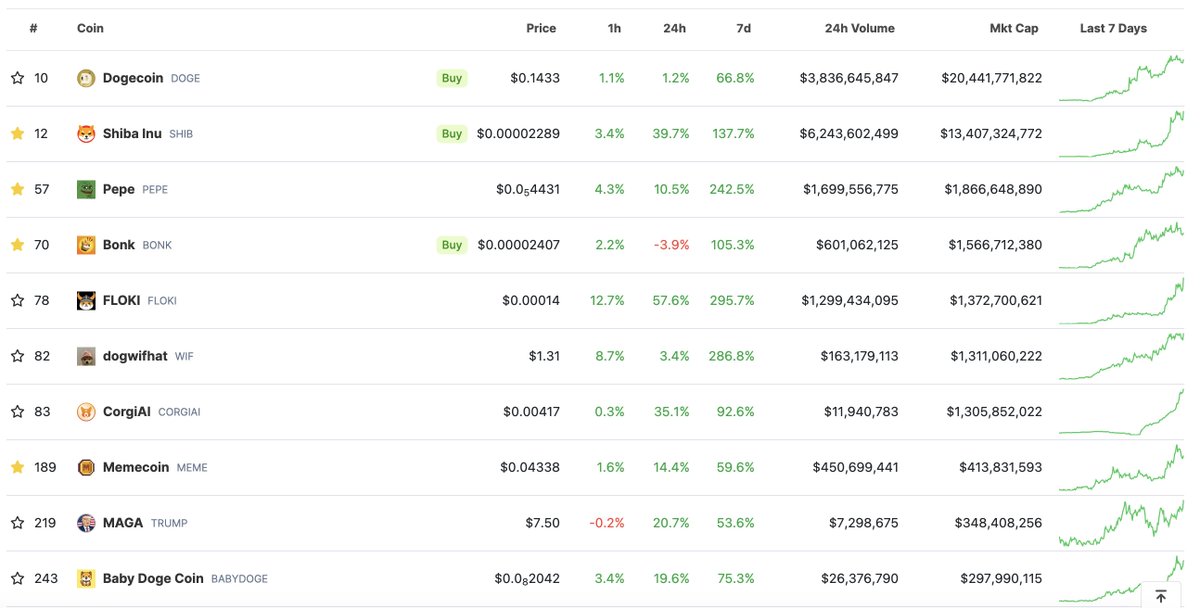Open the Memecoin name link
Screen dimensions: 1200x608
point(136,467)
